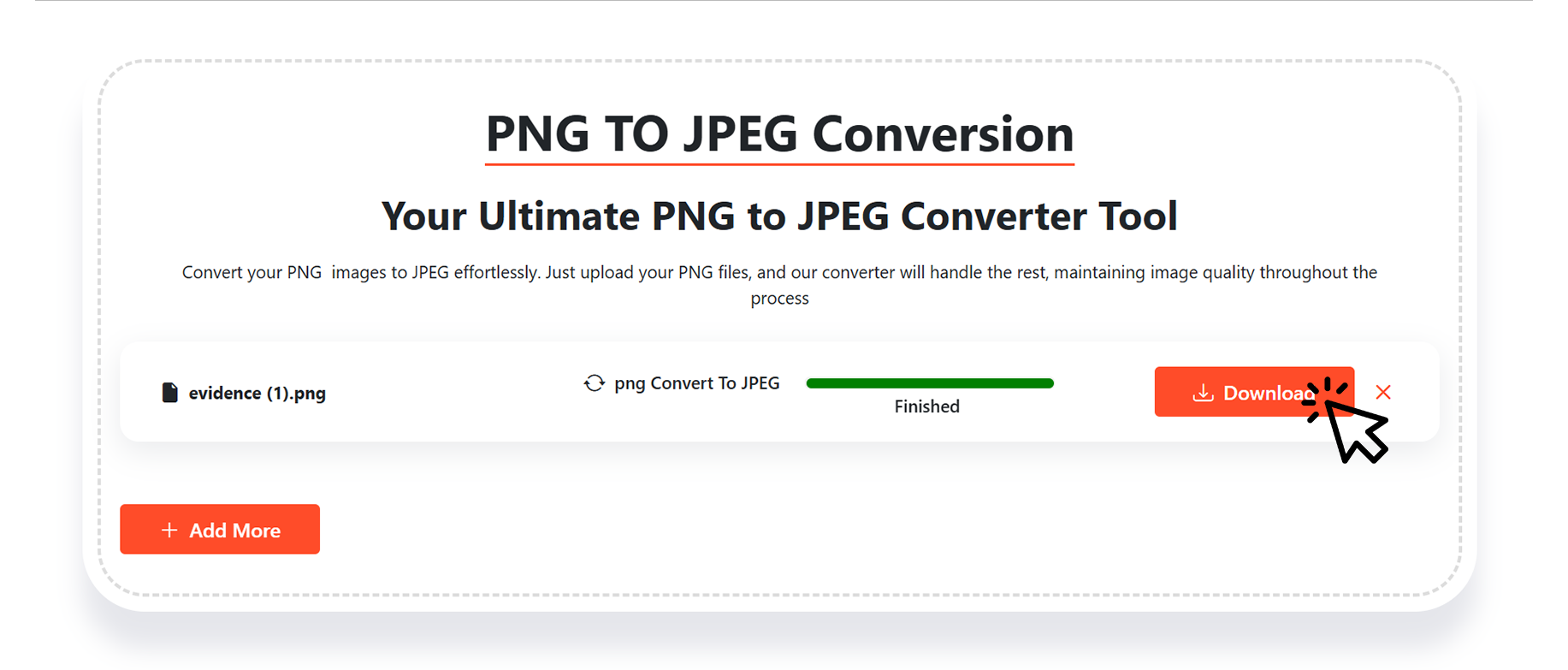Add more PNG files to convert
The image size is (1568, 670).
tap(220, 529)
